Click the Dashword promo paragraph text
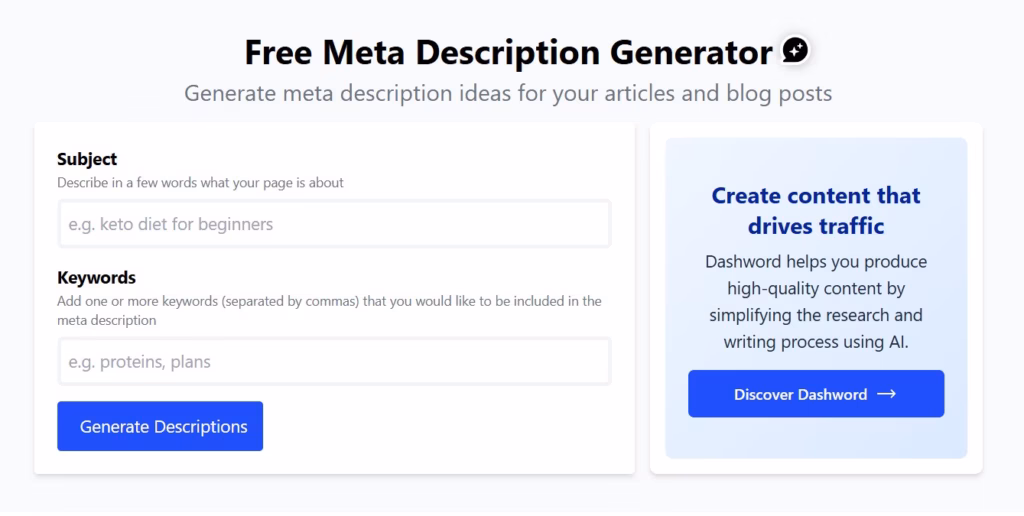Screen dimensions: 1024x516 tap(816, 302)
